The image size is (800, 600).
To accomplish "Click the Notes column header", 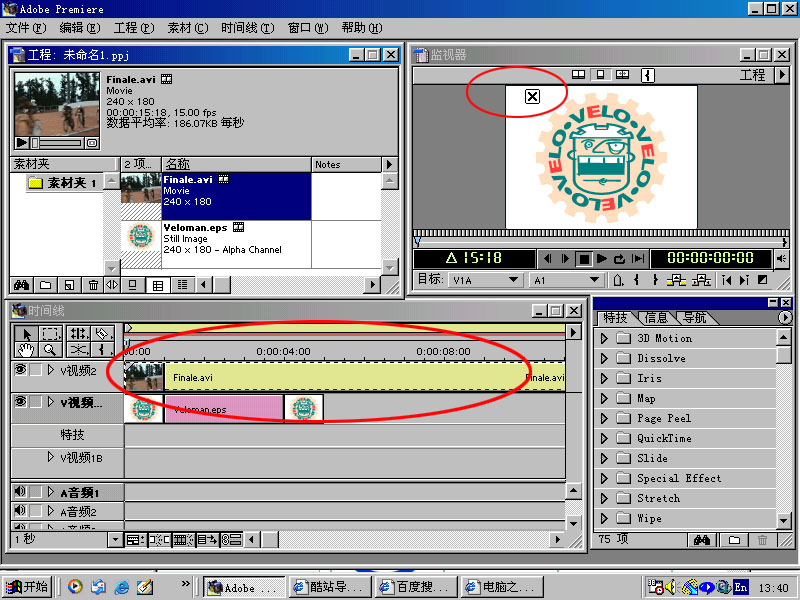I will (346, 164).
